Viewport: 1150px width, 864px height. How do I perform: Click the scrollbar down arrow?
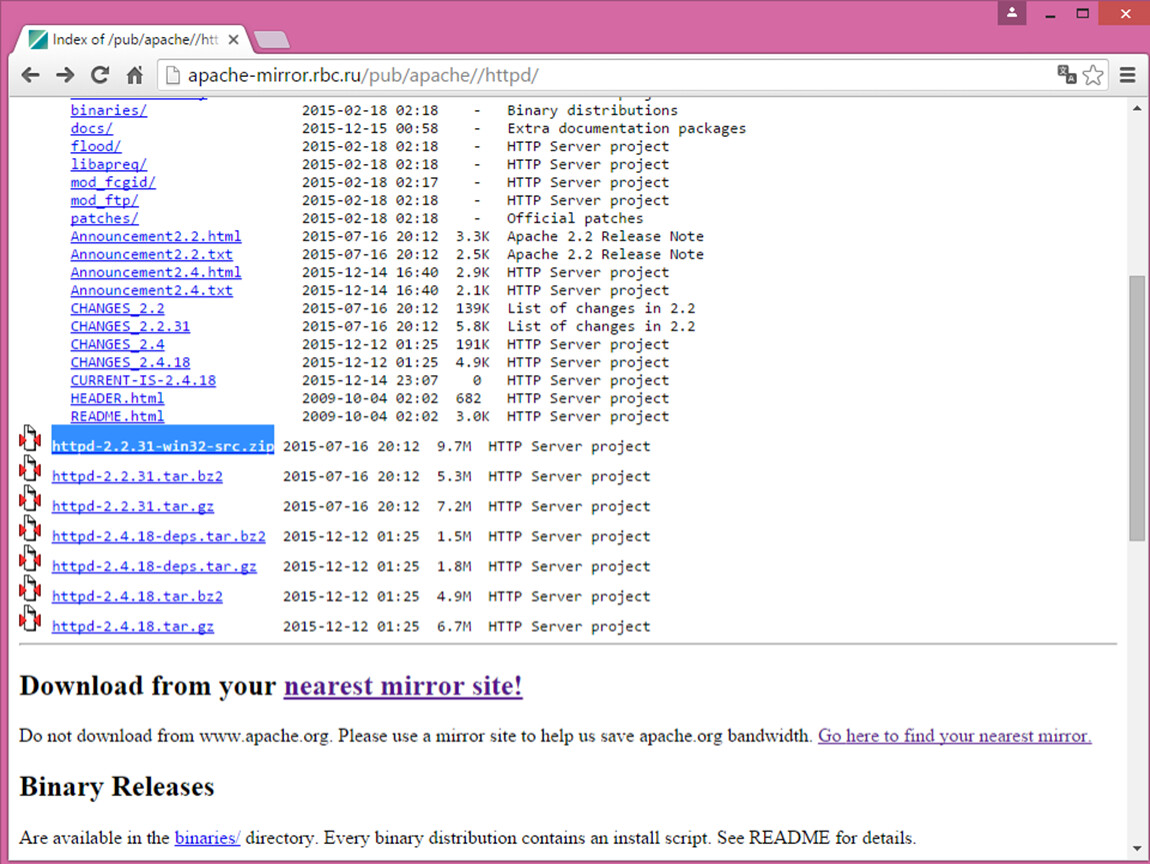click(x=1137, y=849)
